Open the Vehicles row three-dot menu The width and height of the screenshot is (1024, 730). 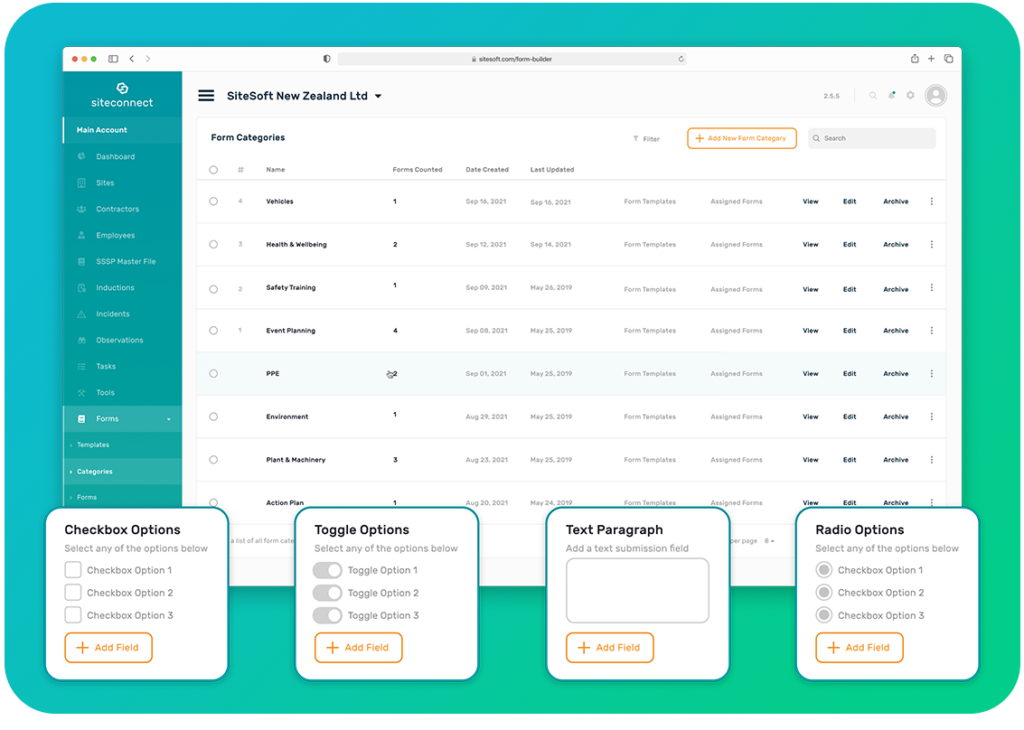pyautogui.click(x=931, y=202)
